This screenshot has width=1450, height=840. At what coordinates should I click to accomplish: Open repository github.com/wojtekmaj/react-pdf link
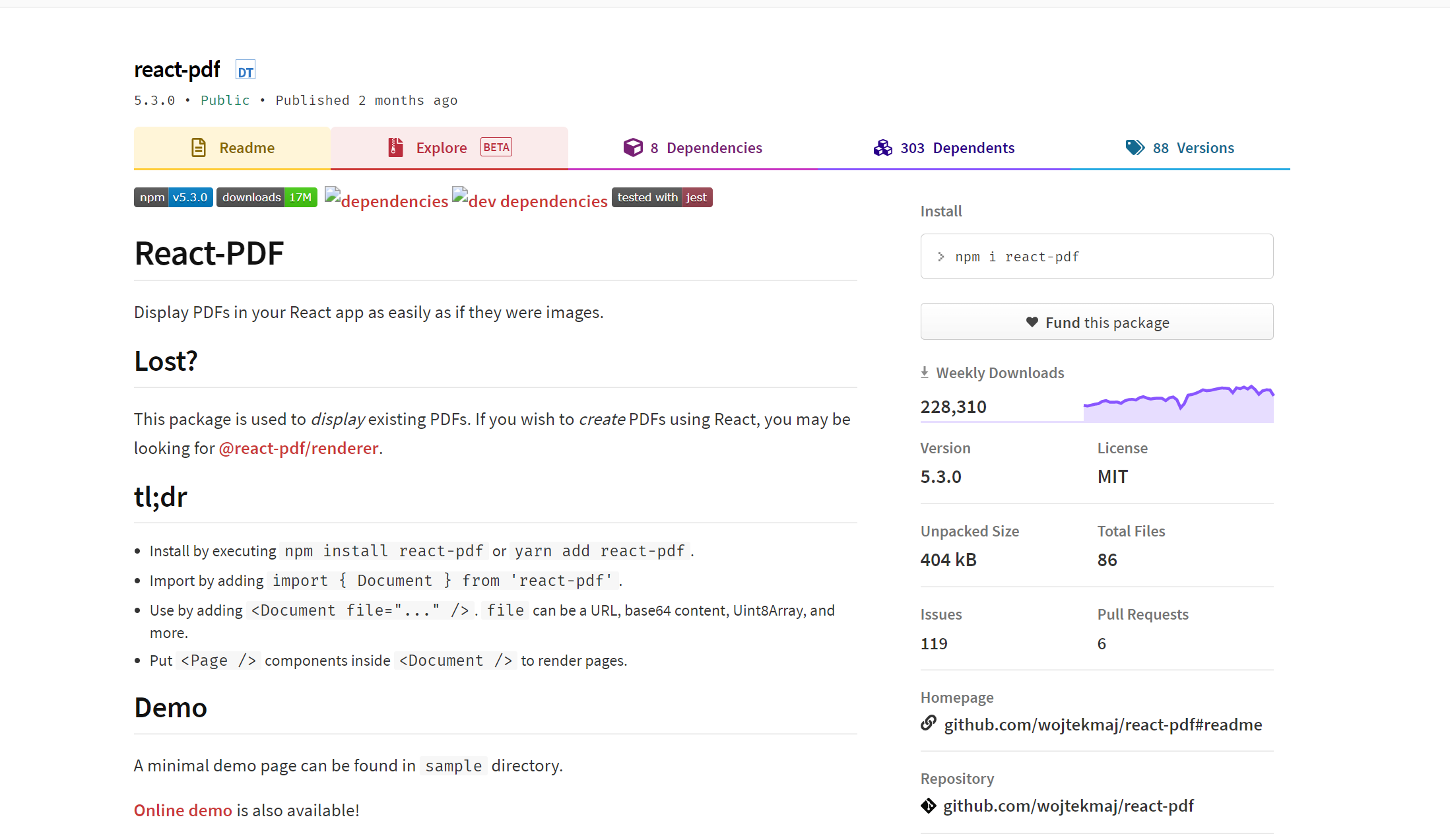click(x=1069, y=806)
